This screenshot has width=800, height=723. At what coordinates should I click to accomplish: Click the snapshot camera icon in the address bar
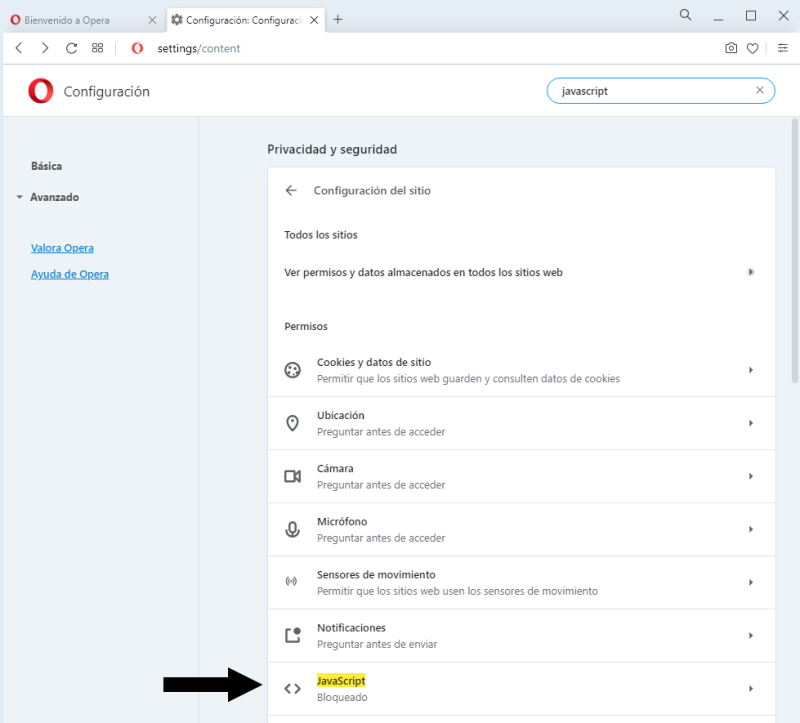pyautogui.click(x=731, y=47)
